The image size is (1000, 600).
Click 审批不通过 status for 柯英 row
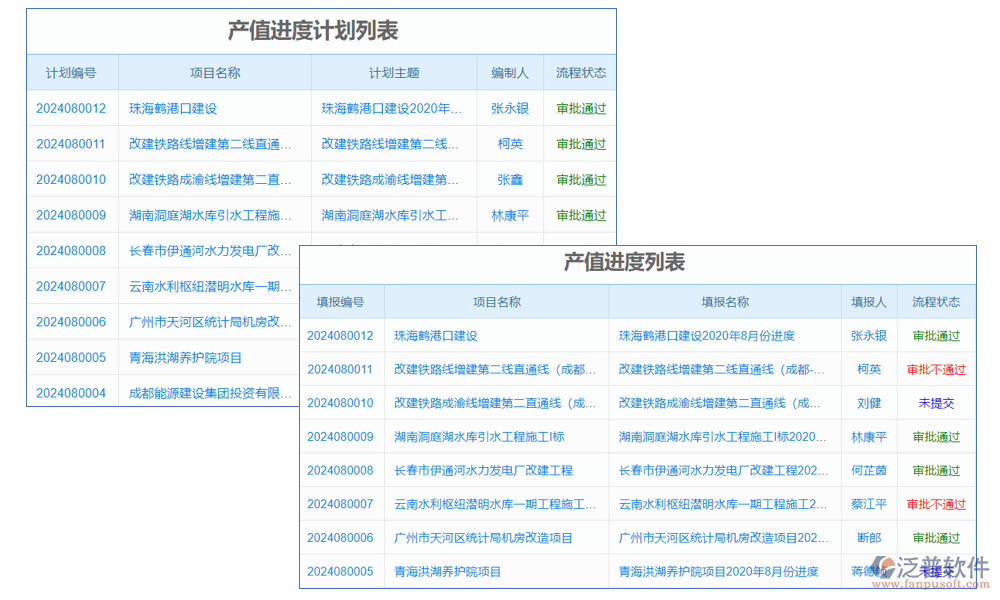[x=935, y=369]
